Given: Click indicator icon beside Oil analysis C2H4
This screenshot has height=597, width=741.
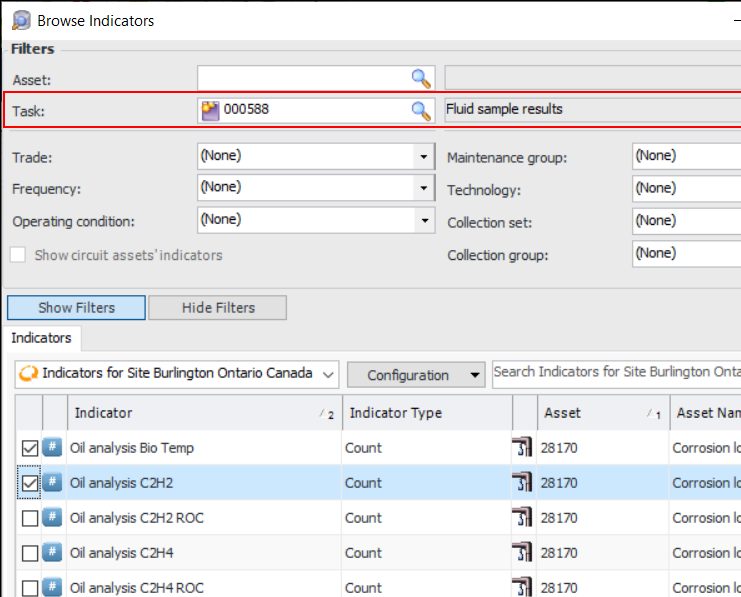Looking at the screenshot, I should click(53, 553).
